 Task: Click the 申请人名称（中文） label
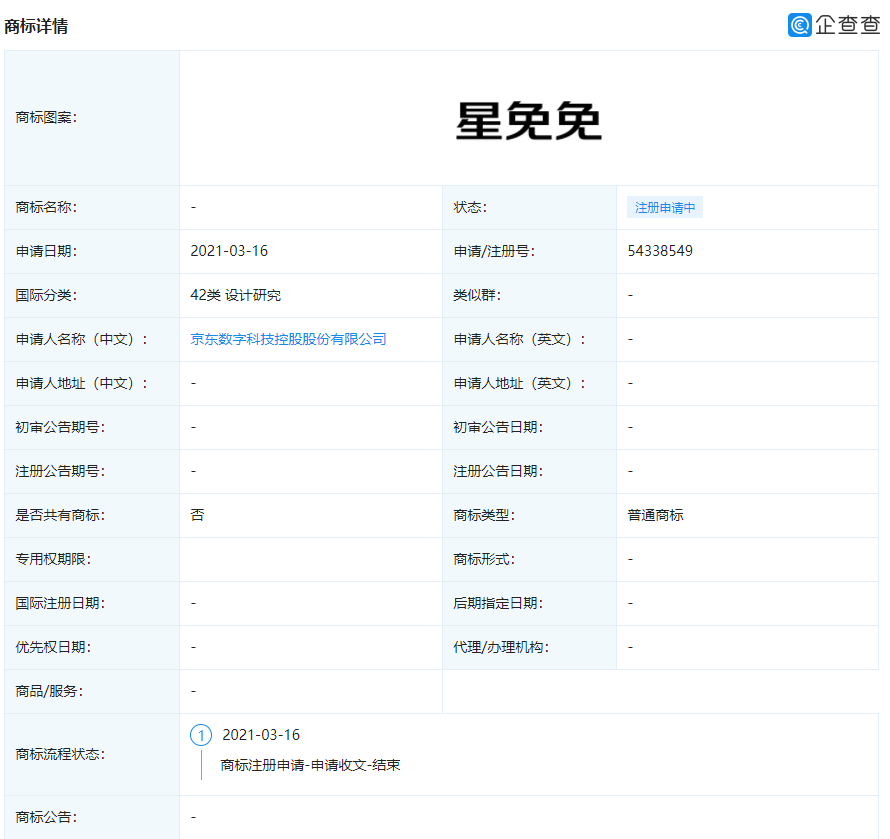tap(82, 339)
